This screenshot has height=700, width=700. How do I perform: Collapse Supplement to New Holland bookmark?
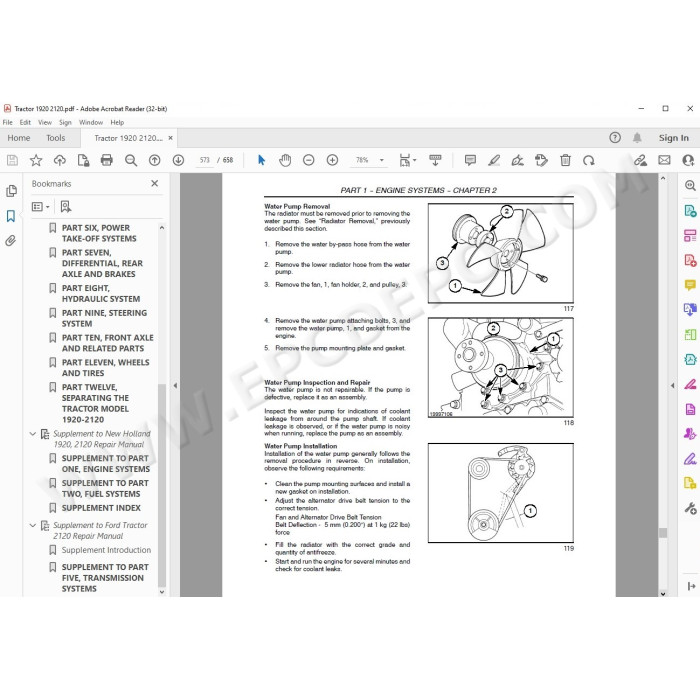(33, 433)
